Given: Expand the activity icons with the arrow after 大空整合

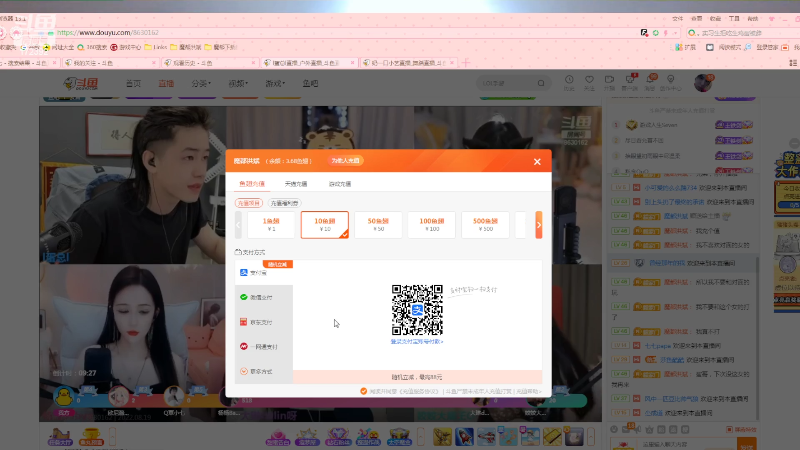Looking at the screenshot, I should 420,437.
